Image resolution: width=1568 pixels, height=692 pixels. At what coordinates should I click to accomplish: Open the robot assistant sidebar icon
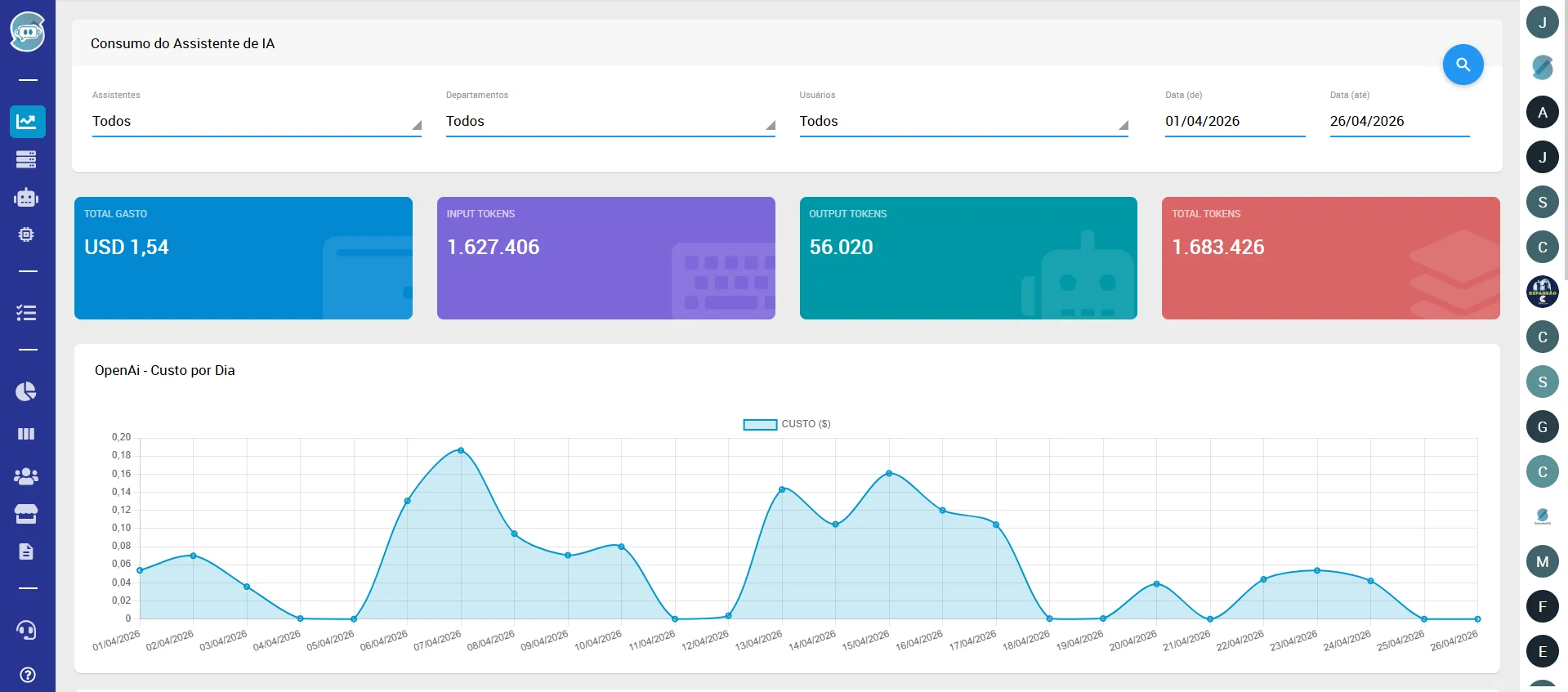coord(27,197)
